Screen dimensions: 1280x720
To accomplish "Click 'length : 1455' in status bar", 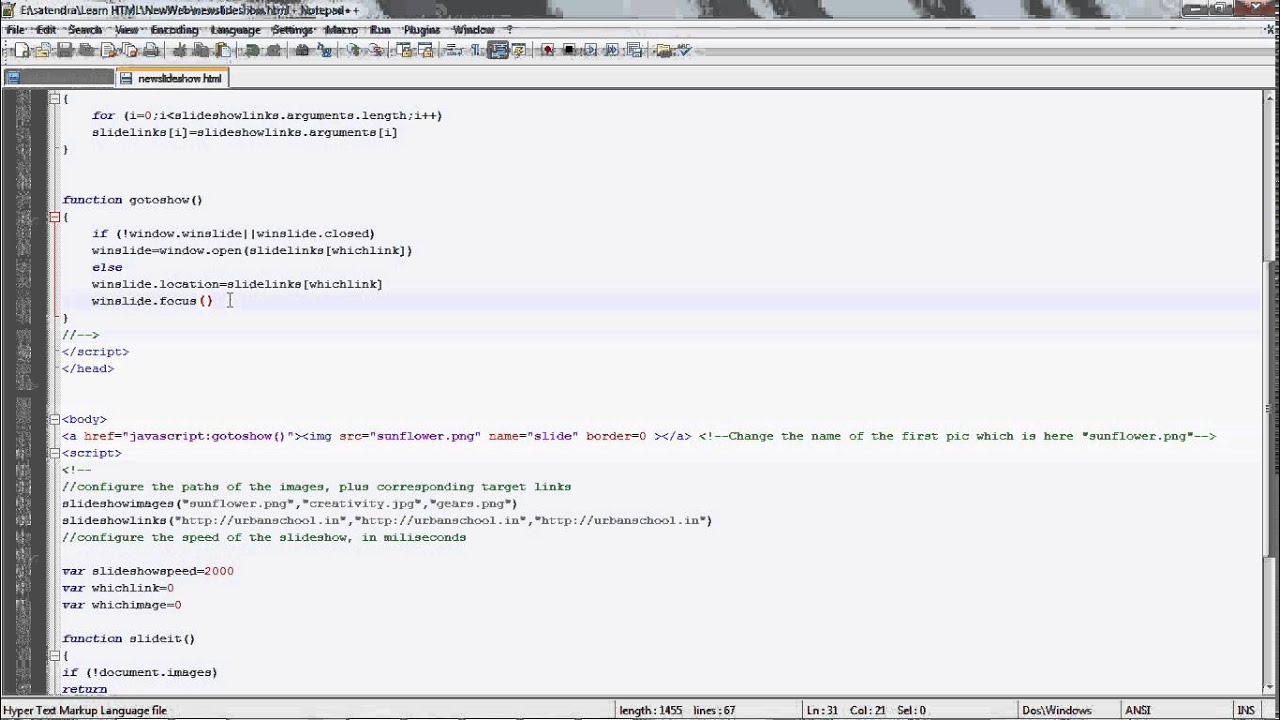I will pos(650,711).
